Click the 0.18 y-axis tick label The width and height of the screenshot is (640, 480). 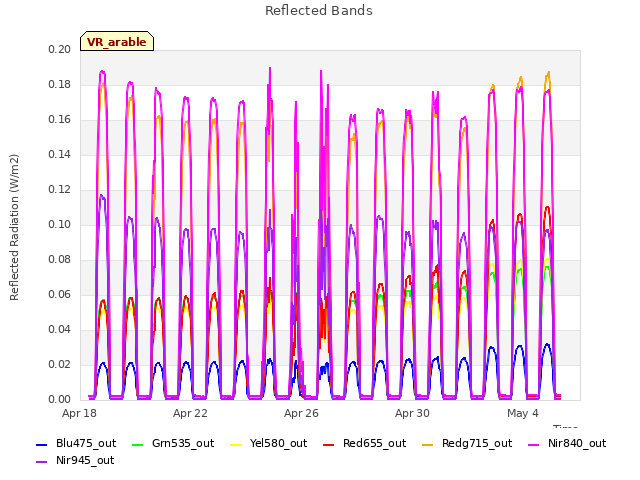60,84
